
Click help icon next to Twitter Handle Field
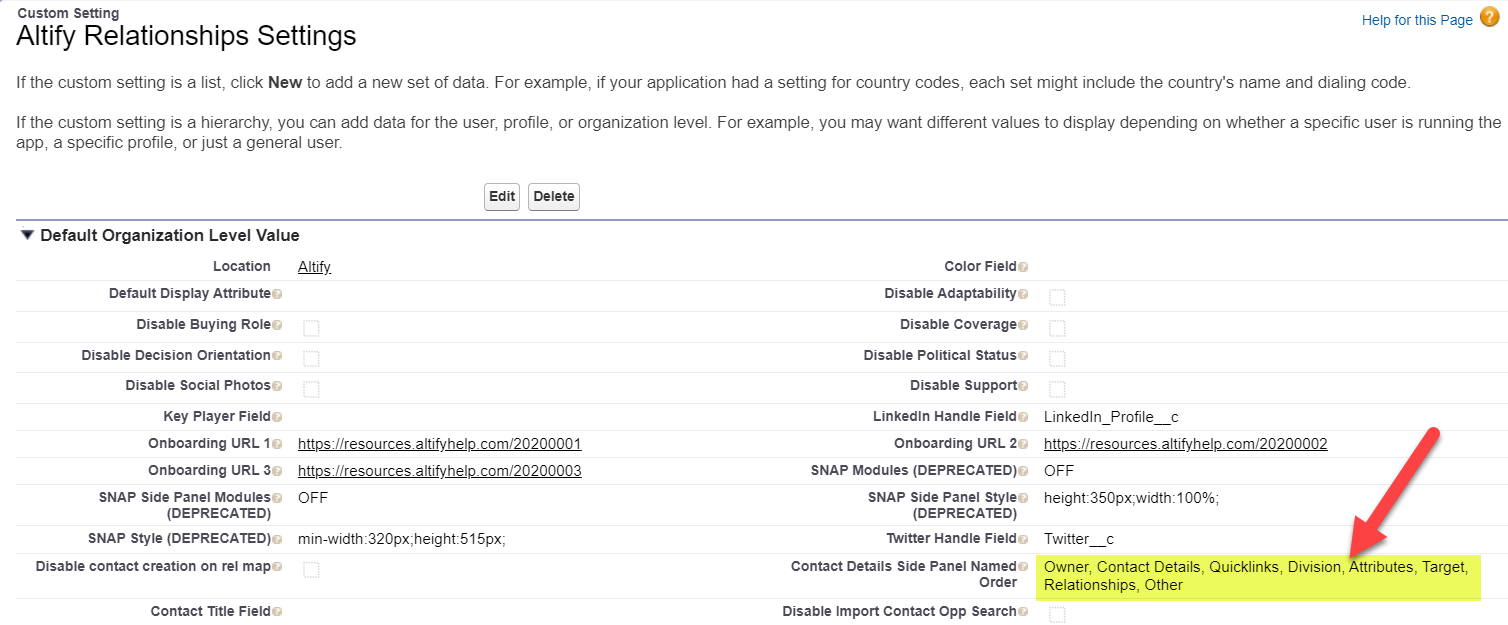[x=1023, y=539]
